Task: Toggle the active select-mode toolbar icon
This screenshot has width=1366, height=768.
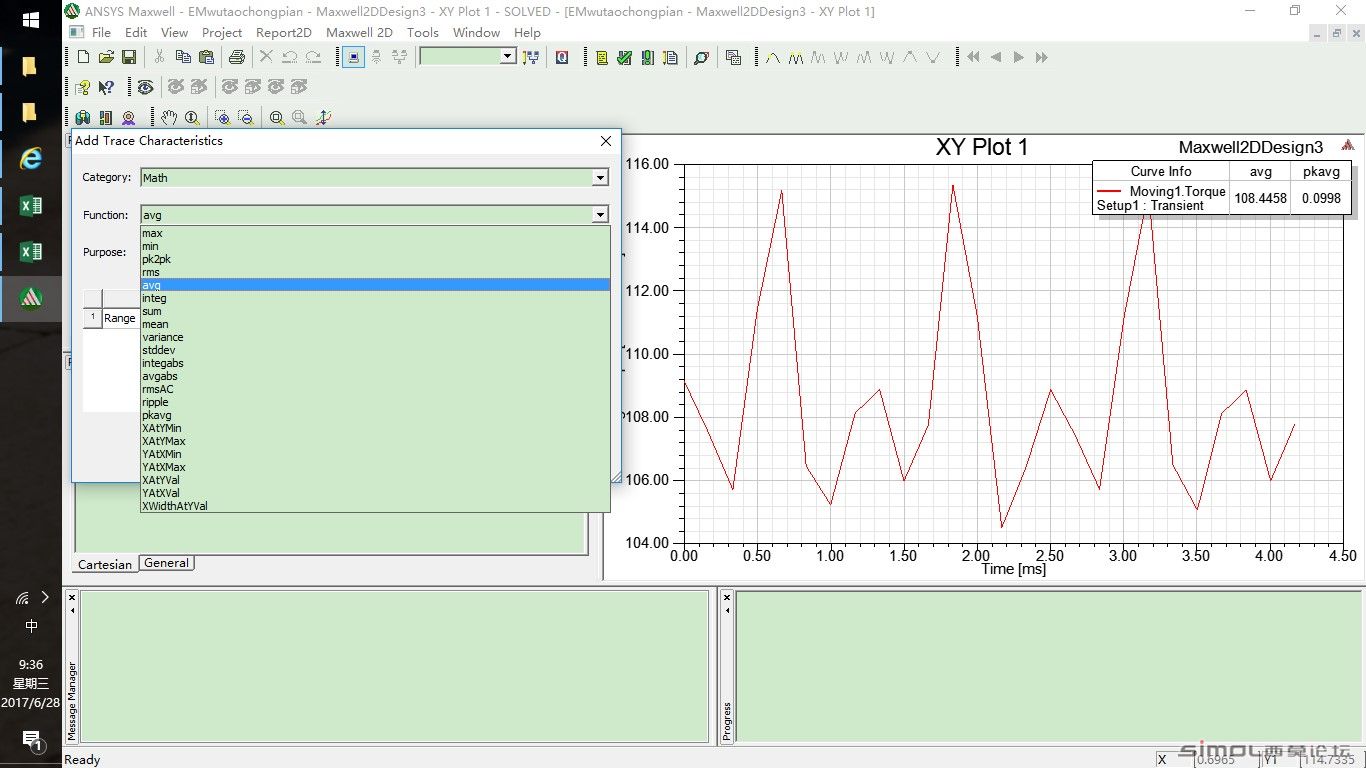Action: point(353,57)
